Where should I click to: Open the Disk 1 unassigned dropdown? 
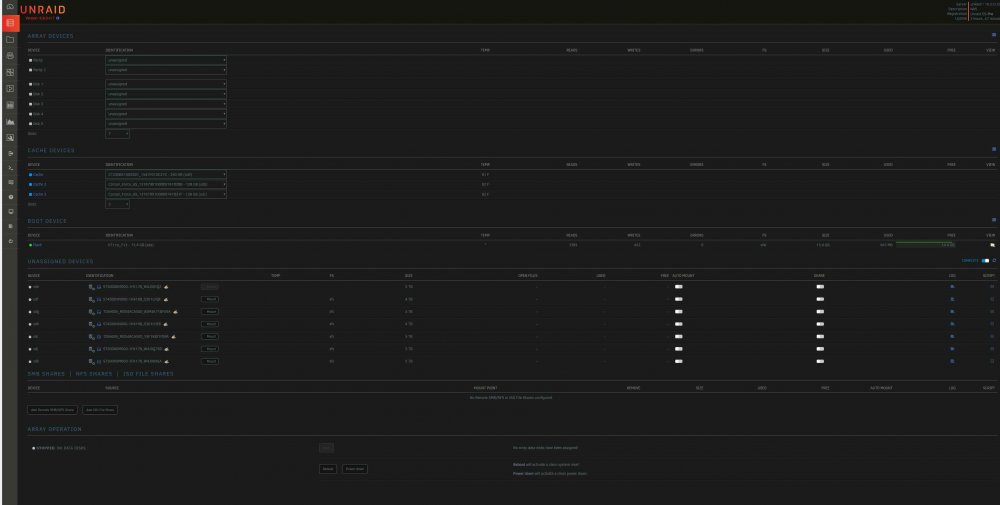tap(166, 84)
